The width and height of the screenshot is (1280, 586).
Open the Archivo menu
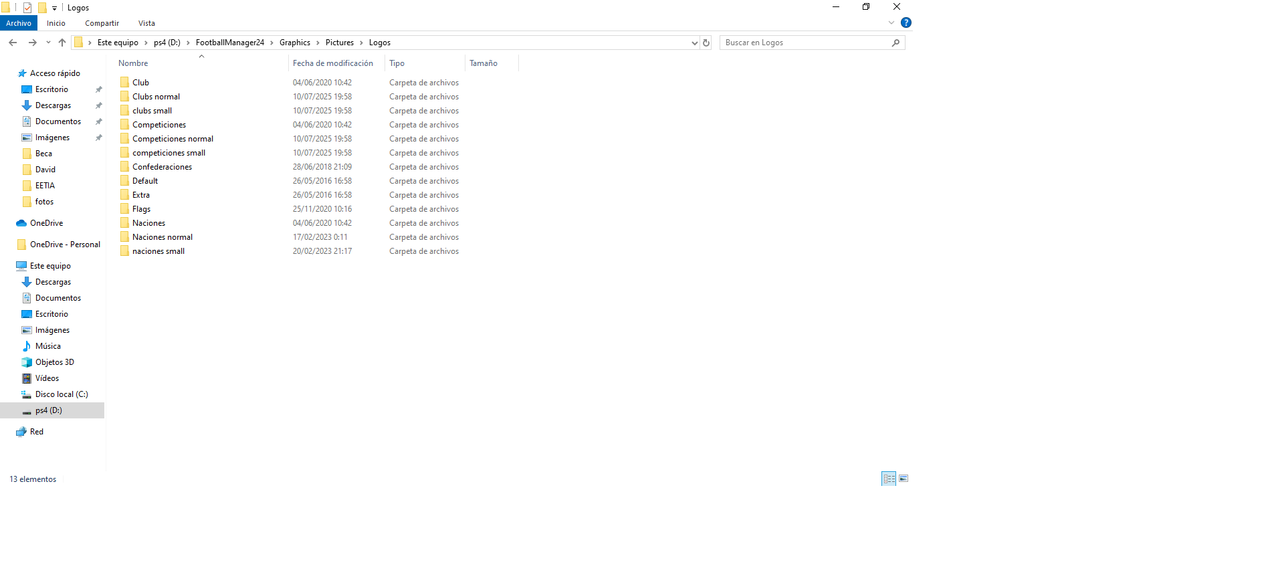(x=19, y=23)
